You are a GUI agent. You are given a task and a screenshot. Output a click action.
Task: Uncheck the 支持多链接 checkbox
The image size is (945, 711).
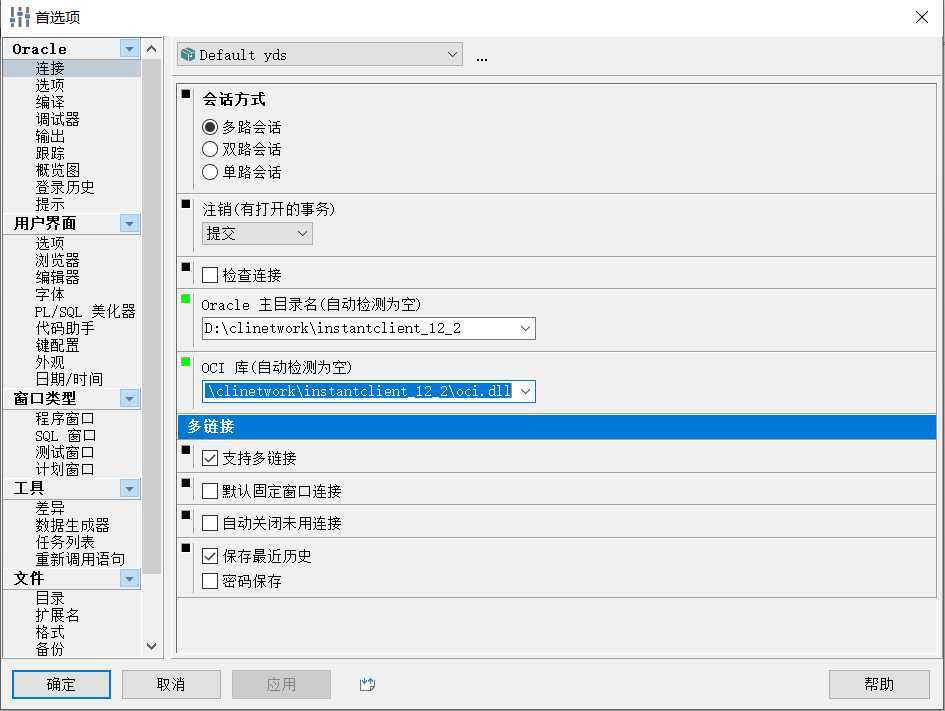pos(210,458)
